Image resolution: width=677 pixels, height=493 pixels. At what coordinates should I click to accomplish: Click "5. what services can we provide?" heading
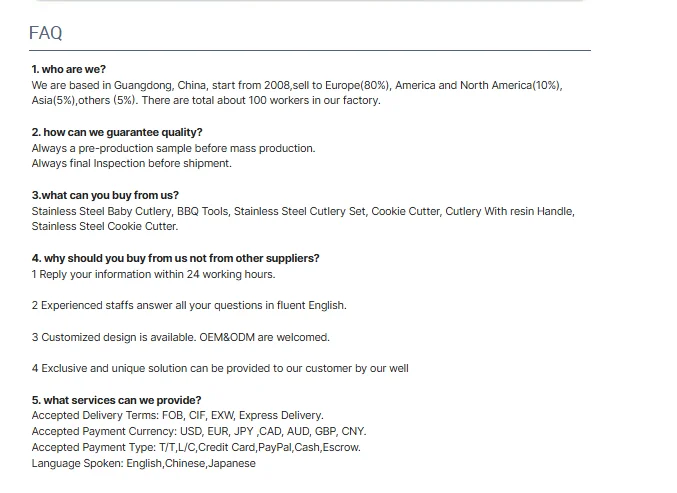click(x=116, y=400)
